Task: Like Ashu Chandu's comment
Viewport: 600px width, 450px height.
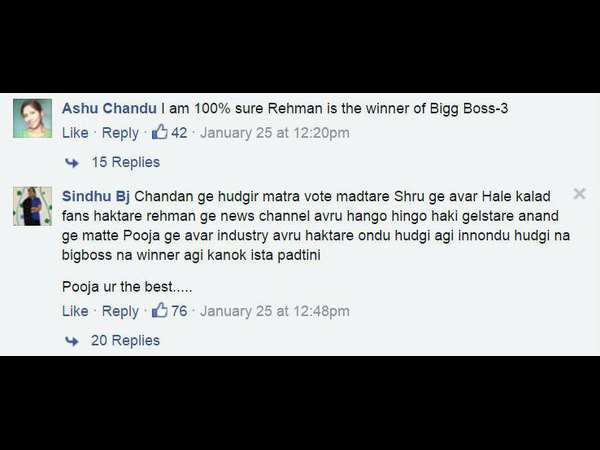Action: pyautogui.click(x=75, y=133)
